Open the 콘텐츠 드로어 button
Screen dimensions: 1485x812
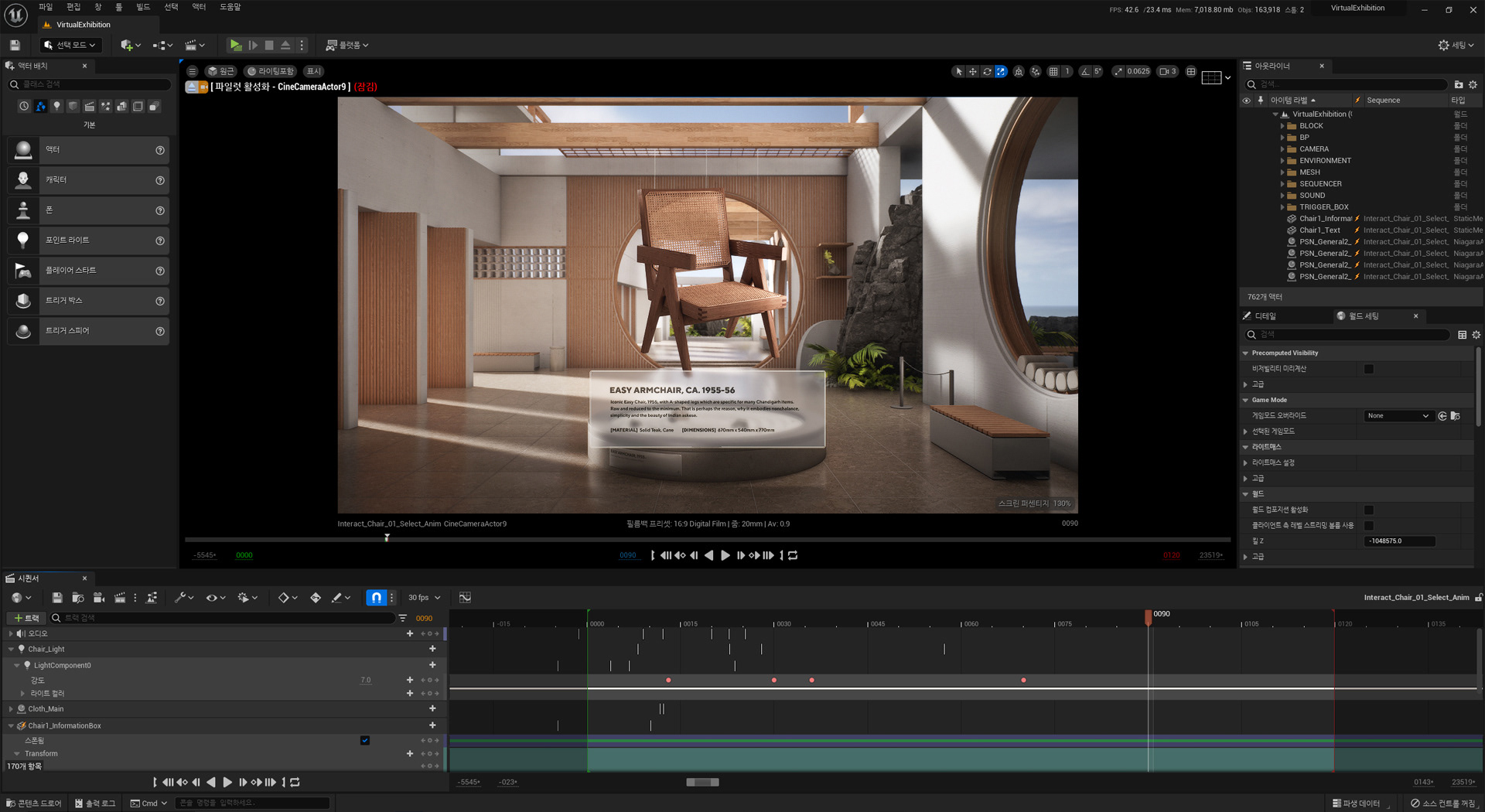pyautogui.click(x=34, y=803)
